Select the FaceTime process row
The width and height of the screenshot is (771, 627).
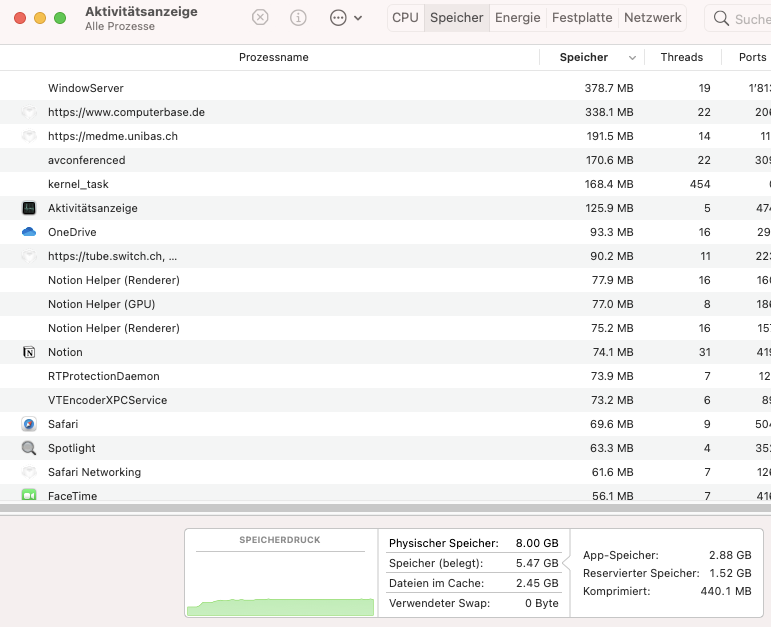coord(386,493)
